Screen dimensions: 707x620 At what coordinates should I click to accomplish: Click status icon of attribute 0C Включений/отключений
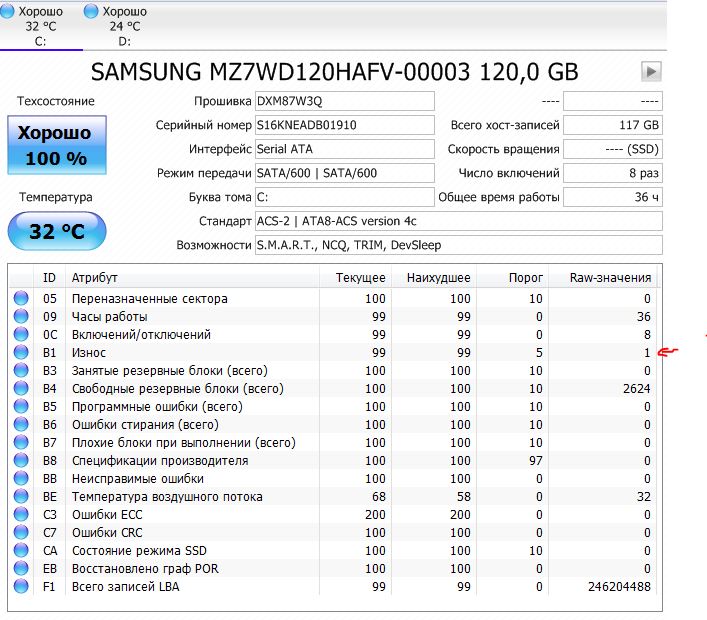21,334
